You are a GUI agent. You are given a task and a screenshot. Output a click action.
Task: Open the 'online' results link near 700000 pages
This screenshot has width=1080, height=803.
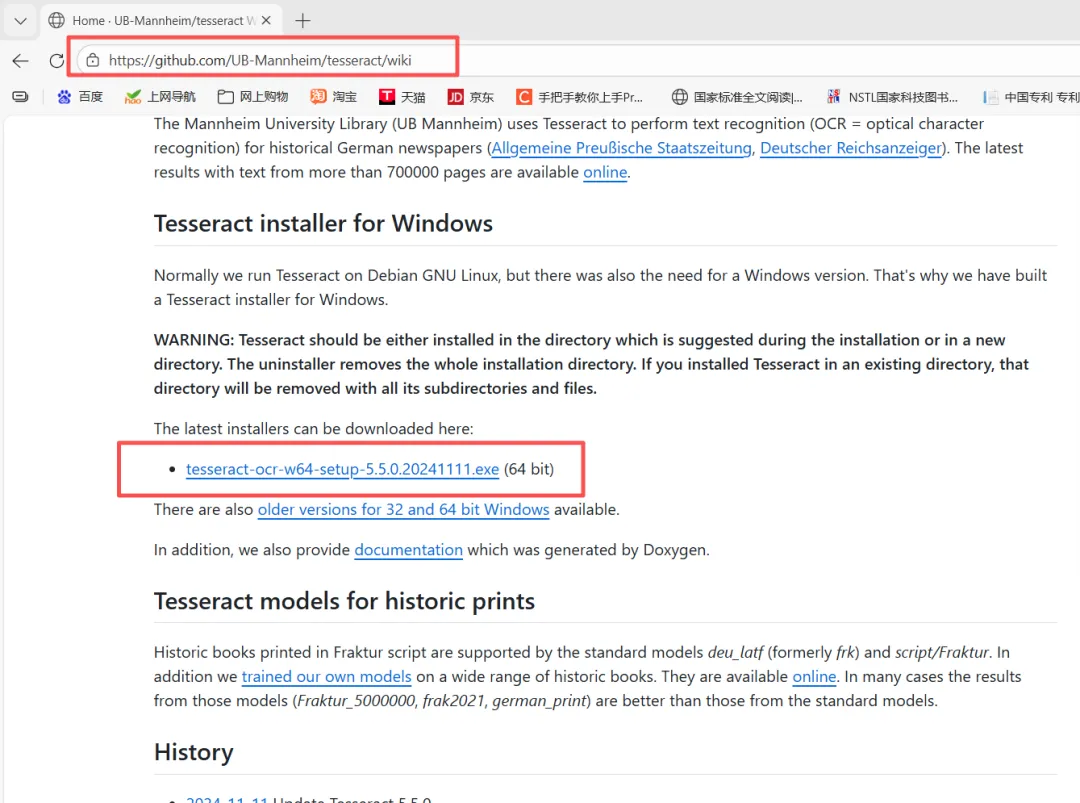pyautogui.click(x=605, y=172)
